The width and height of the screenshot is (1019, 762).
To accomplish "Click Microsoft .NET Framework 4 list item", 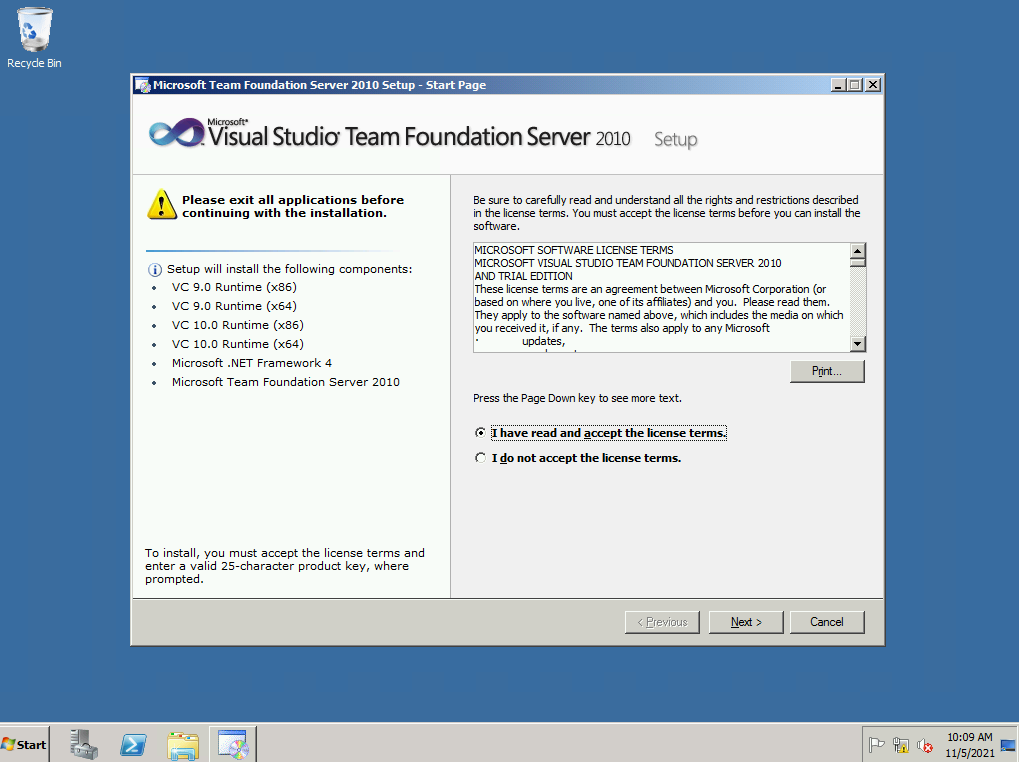I will 252,363.
